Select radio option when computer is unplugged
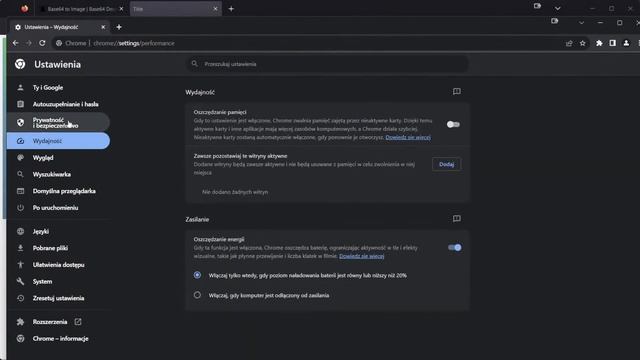The width and height of the screenshot is (640, 360). point(197,295)
